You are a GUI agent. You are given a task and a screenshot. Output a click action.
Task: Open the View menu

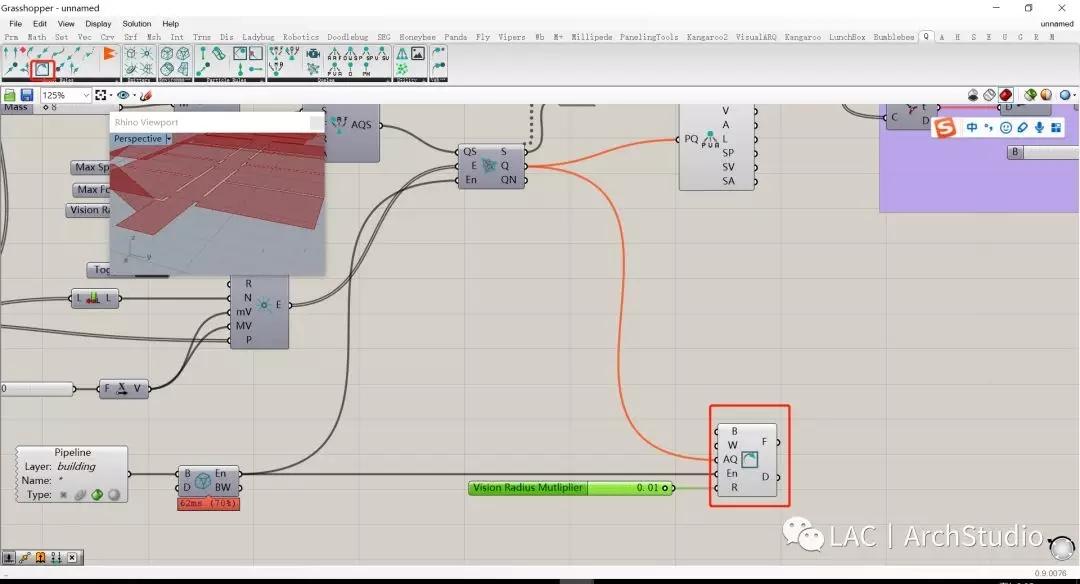(66, 23)
